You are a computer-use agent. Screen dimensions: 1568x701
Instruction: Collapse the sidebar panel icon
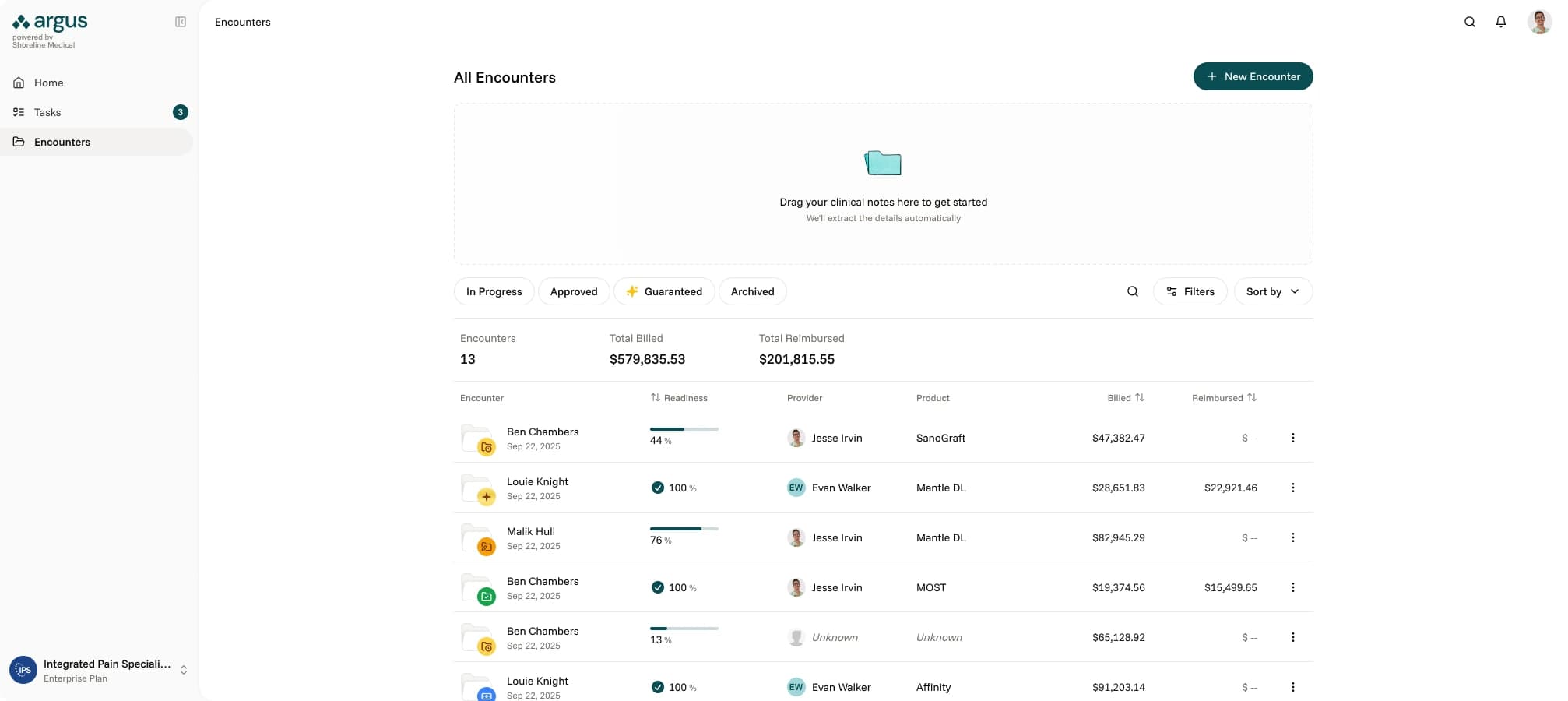tap(181, 22)
